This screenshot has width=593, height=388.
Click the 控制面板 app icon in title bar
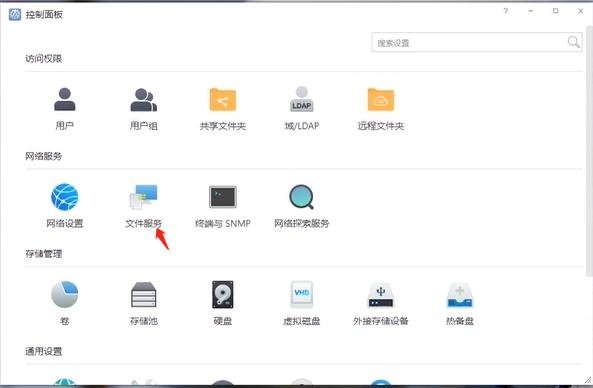15,15
